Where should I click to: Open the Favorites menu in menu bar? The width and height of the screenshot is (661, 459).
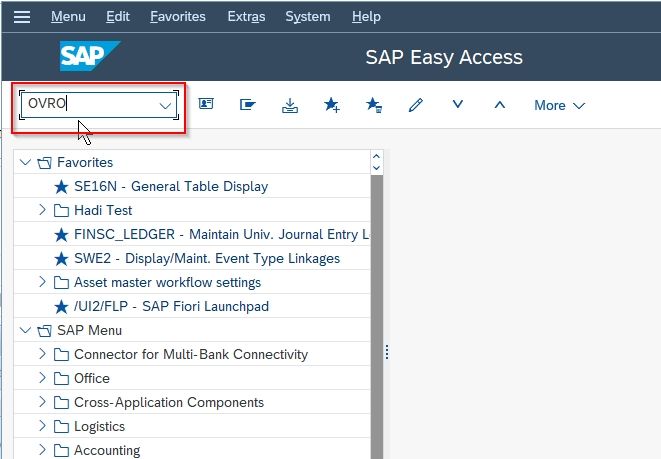[178, 16]
